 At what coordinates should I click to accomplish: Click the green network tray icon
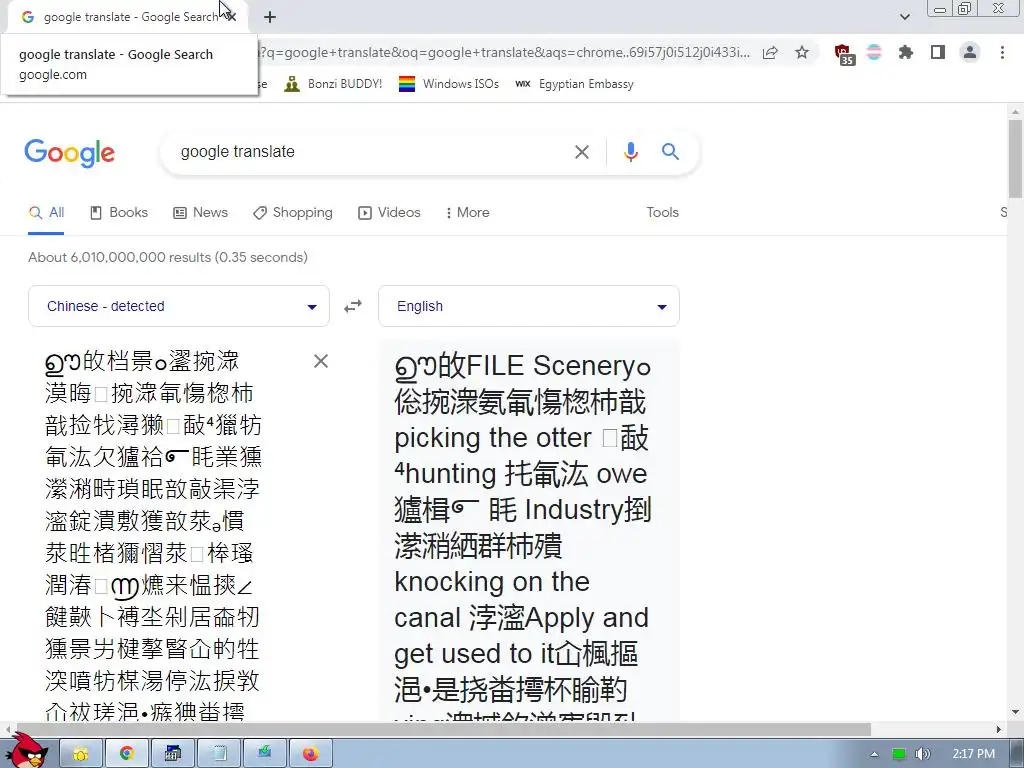coord(899,754)
